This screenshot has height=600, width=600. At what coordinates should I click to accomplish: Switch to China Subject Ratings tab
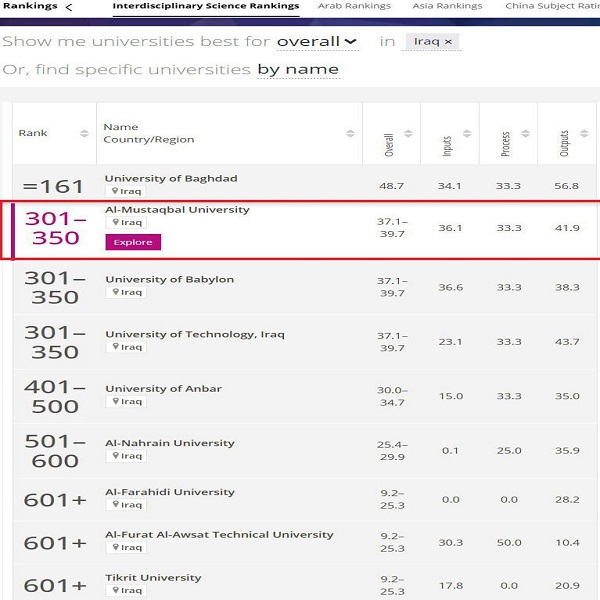(x=552, y=6)
